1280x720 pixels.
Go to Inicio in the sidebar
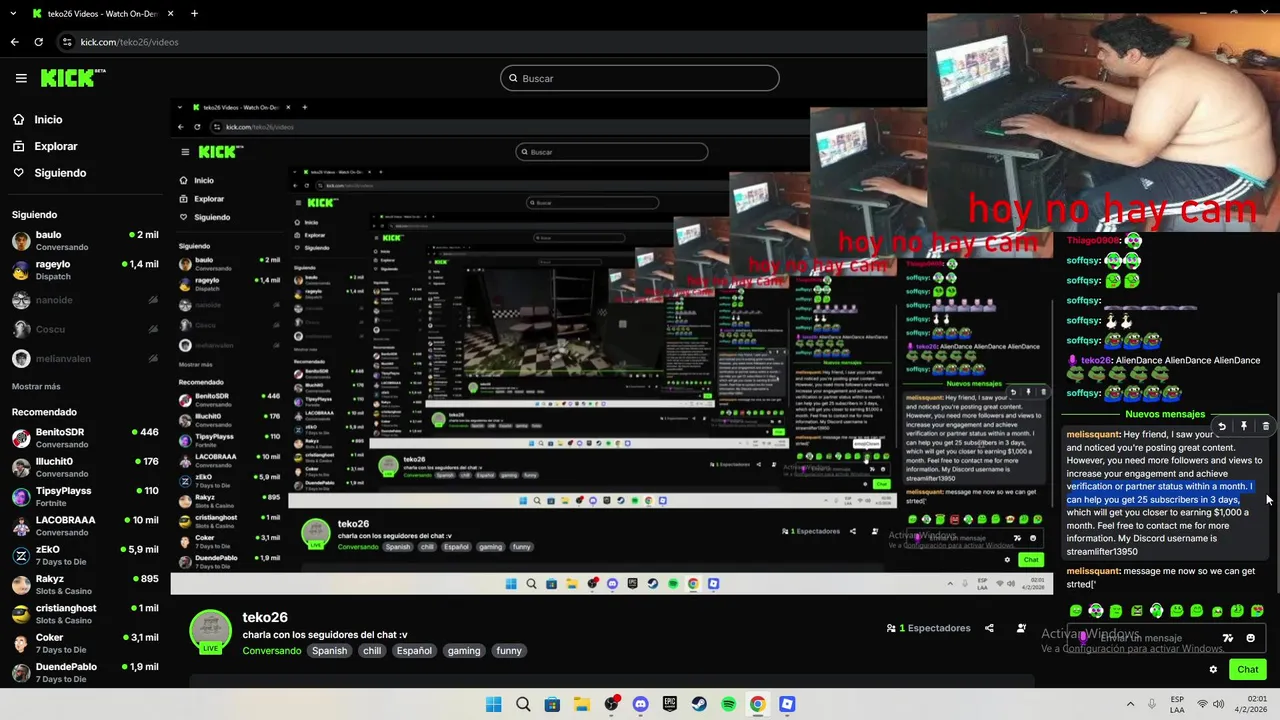coord(48,120)
